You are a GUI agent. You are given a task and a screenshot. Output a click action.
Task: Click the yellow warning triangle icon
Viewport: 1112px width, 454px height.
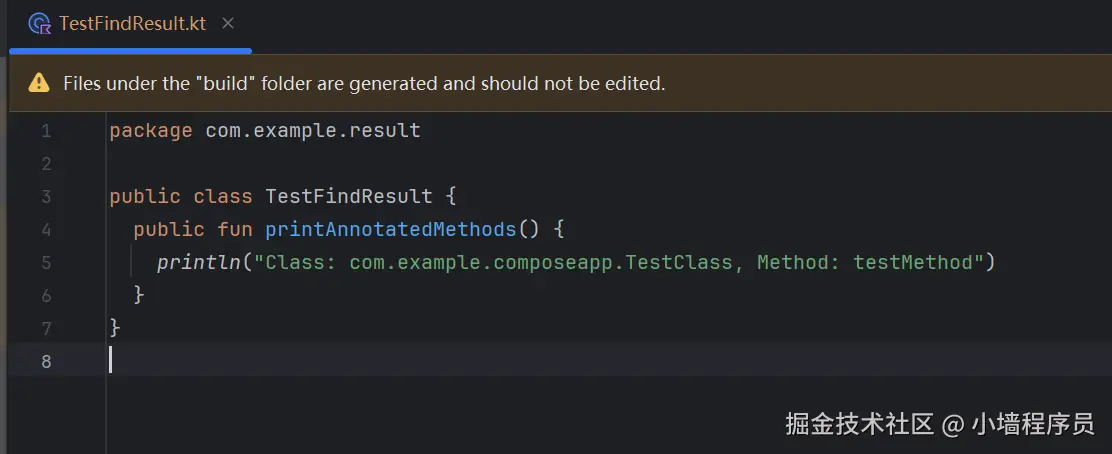coord(39,83)
